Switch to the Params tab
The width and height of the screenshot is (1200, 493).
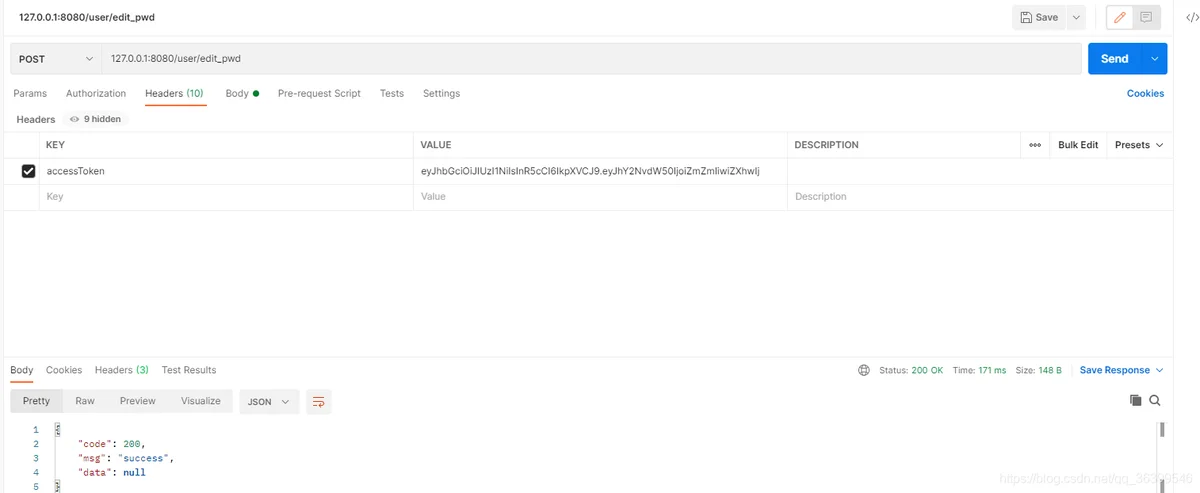pyautogui.click(x=30, y=93)
